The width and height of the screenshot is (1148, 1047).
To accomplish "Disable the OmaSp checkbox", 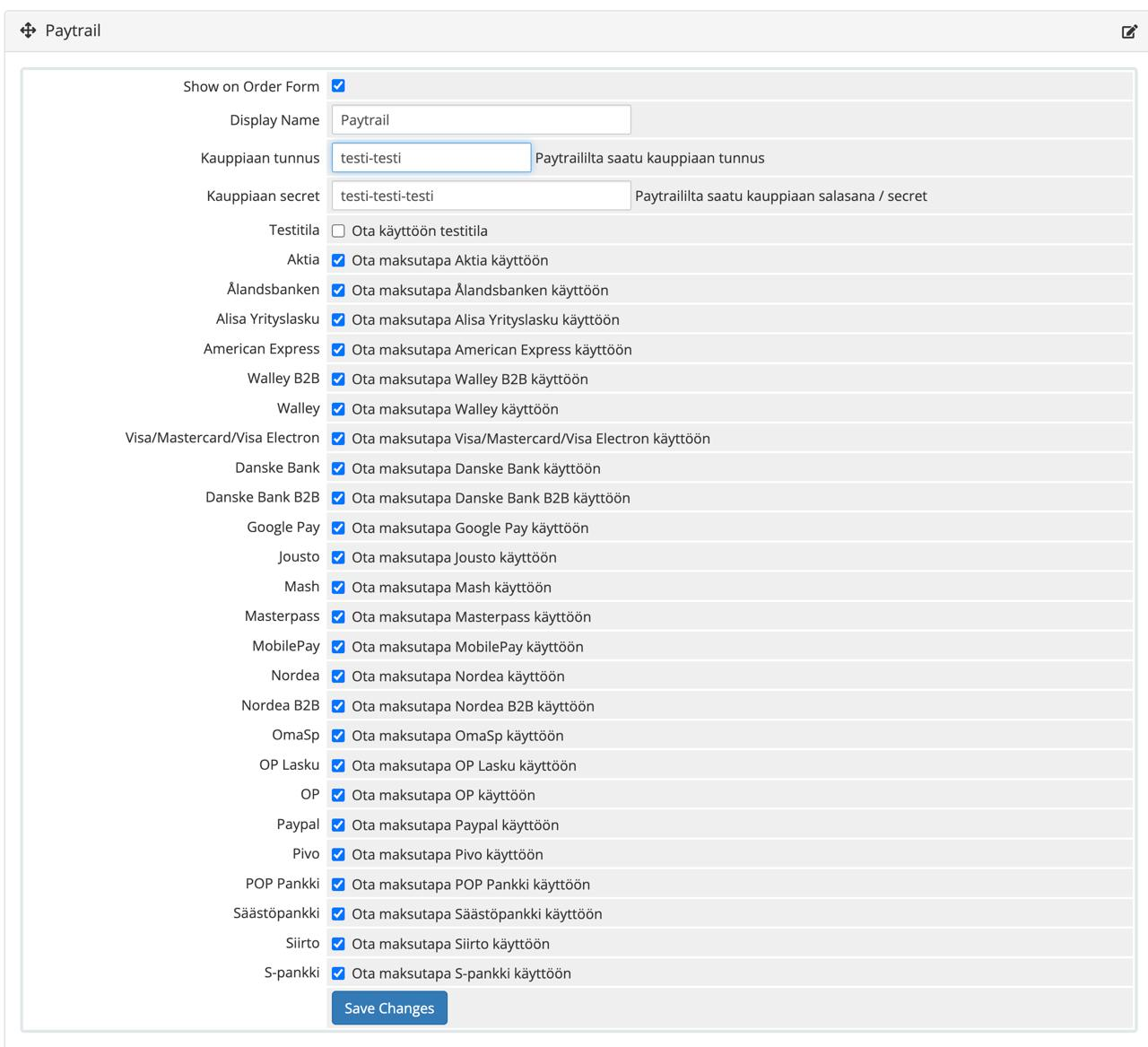I will pyautogui.click(x=338, y=736).
